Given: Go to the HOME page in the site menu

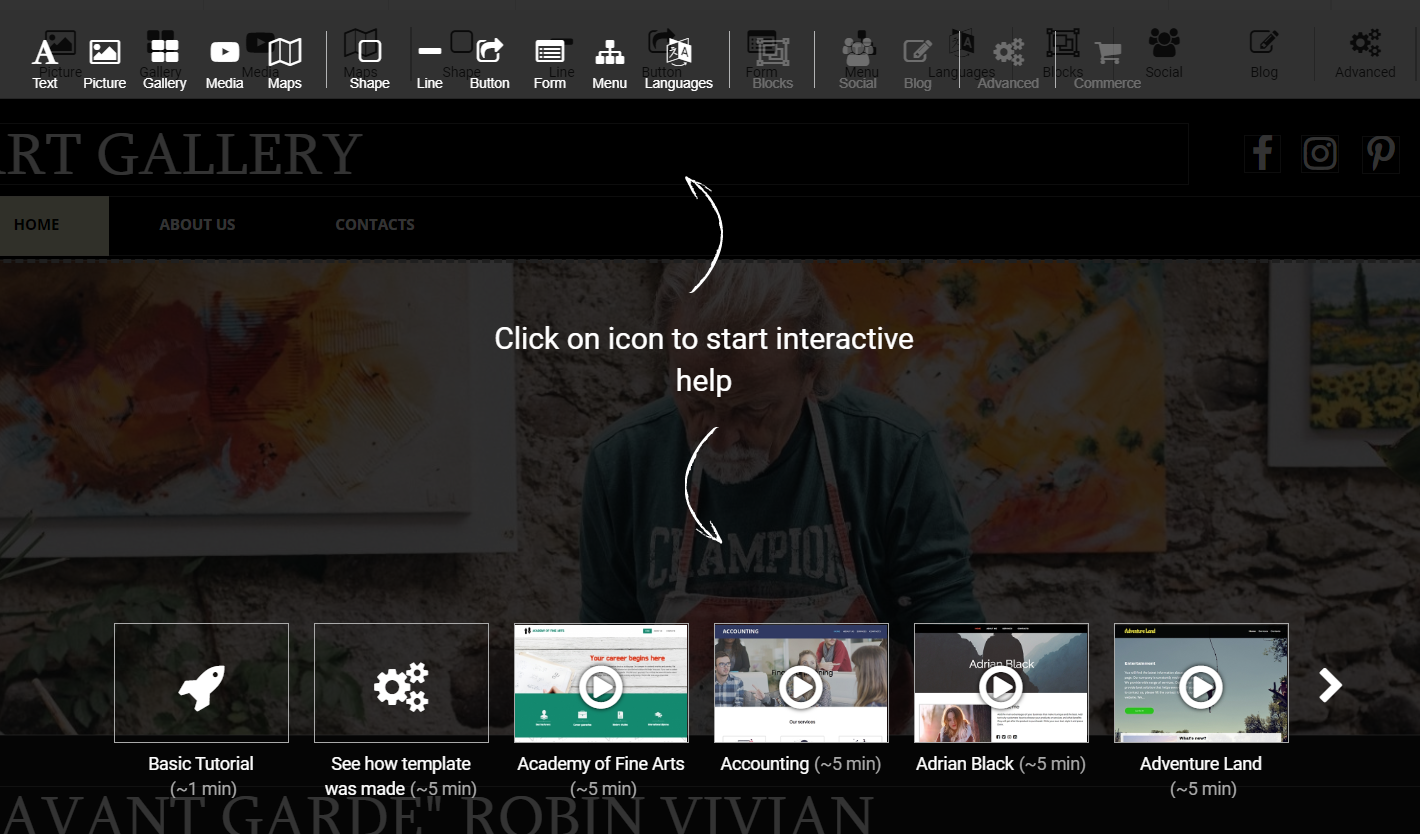Looking at the screenshot, I should coord(37,225).
